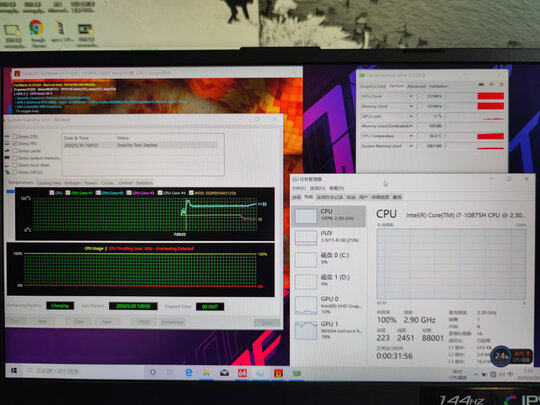Uncheck the Stress FPU checkbox
Screen dimensions: 540x405
(x=15, y=143)
